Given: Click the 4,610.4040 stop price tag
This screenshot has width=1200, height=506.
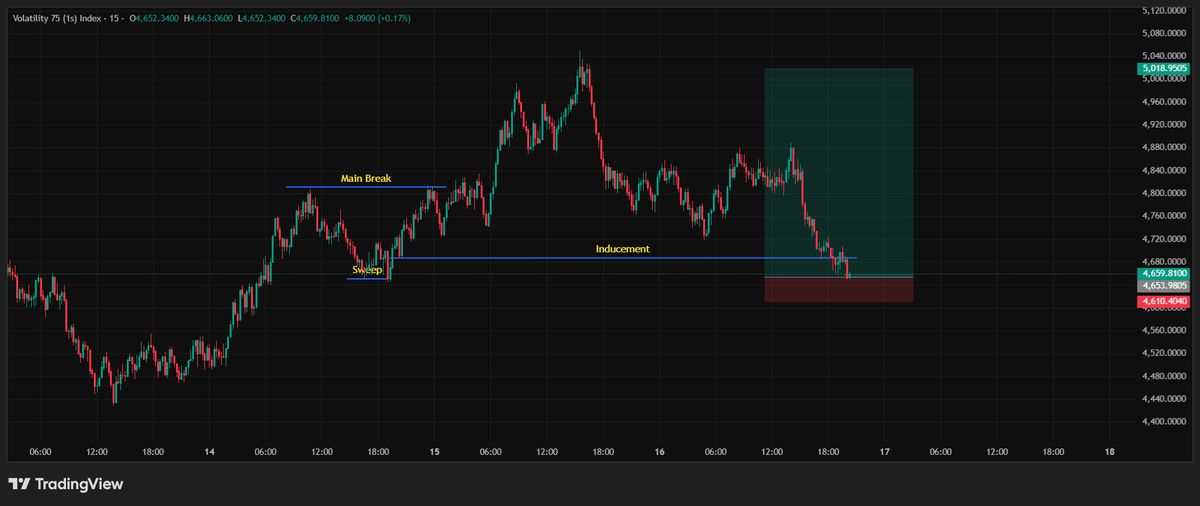Looking at the screenshot, I should [x=1163, y=301].
